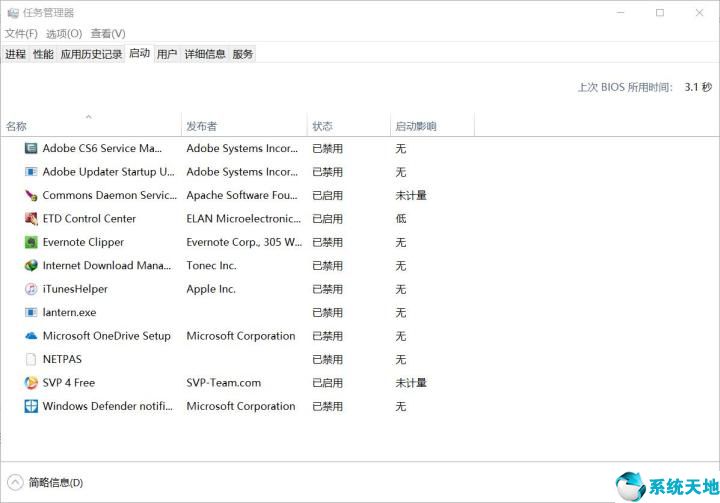The height and width of the screenshot is (503, 720).
Task: Click the ELAN Microelectronic... publisher cell
Action: (x=244, y=219)
